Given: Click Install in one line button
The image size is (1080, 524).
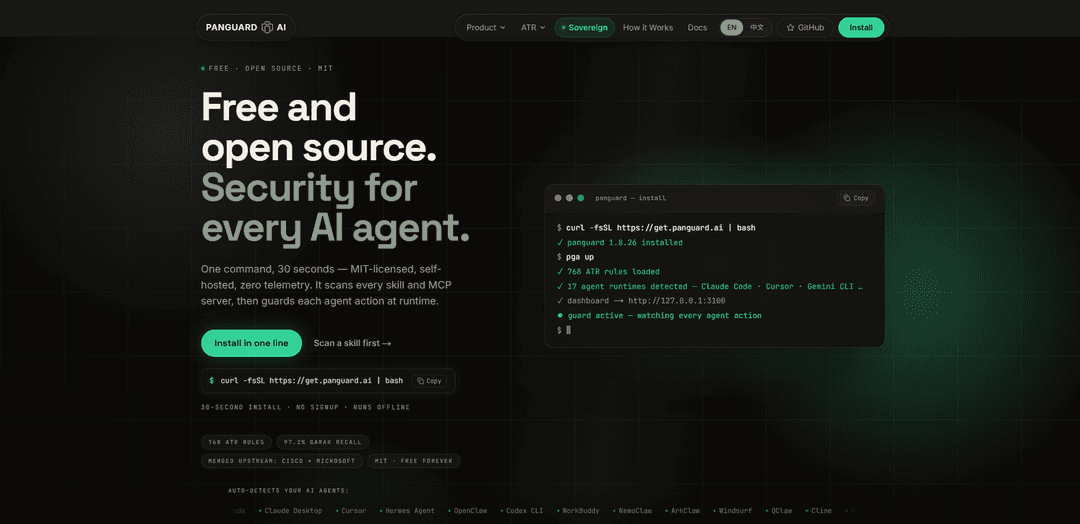Looking at the screenshot, I should 251,343.
